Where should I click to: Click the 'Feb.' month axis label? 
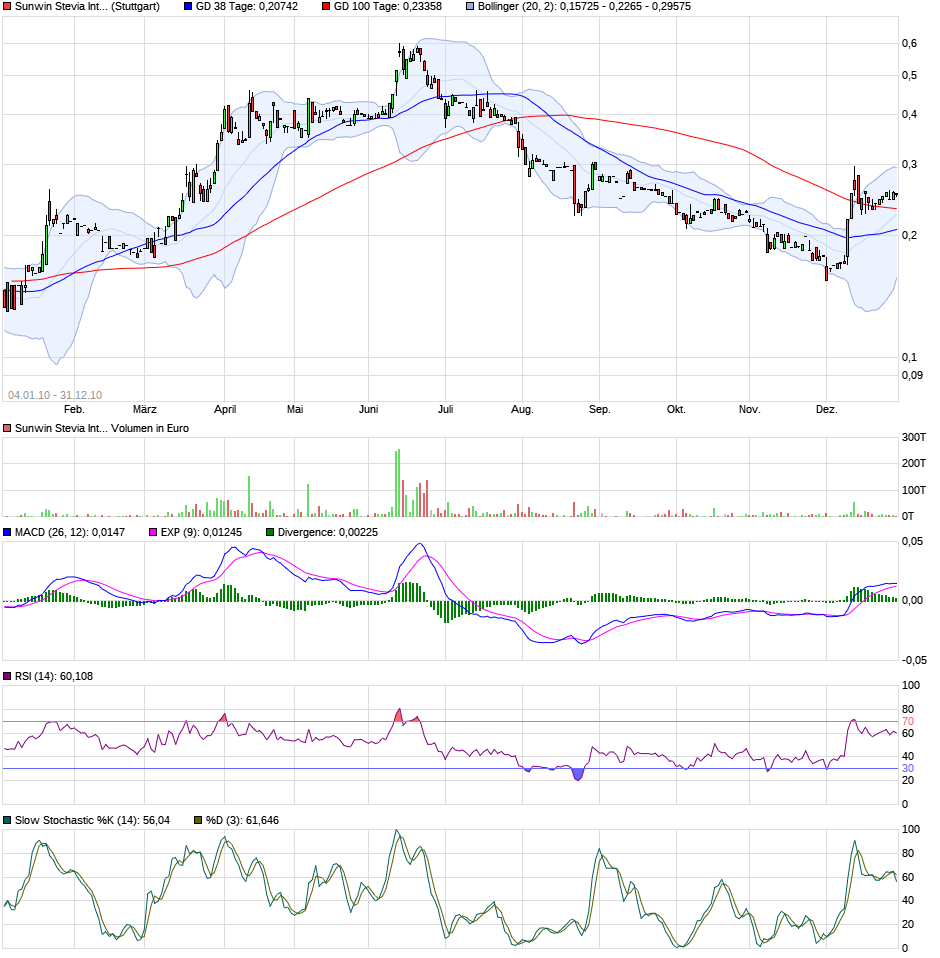74,409
